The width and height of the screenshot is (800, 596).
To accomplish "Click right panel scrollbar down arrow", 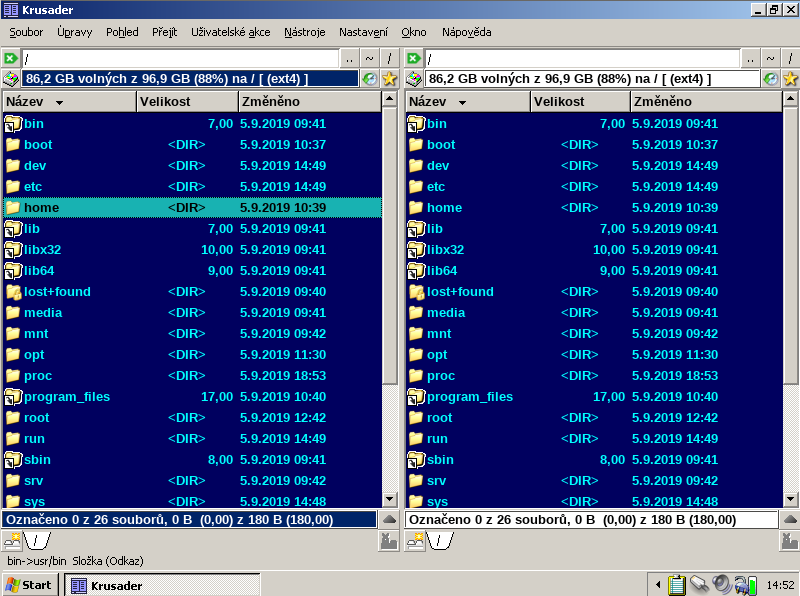I will pos(791,499).
